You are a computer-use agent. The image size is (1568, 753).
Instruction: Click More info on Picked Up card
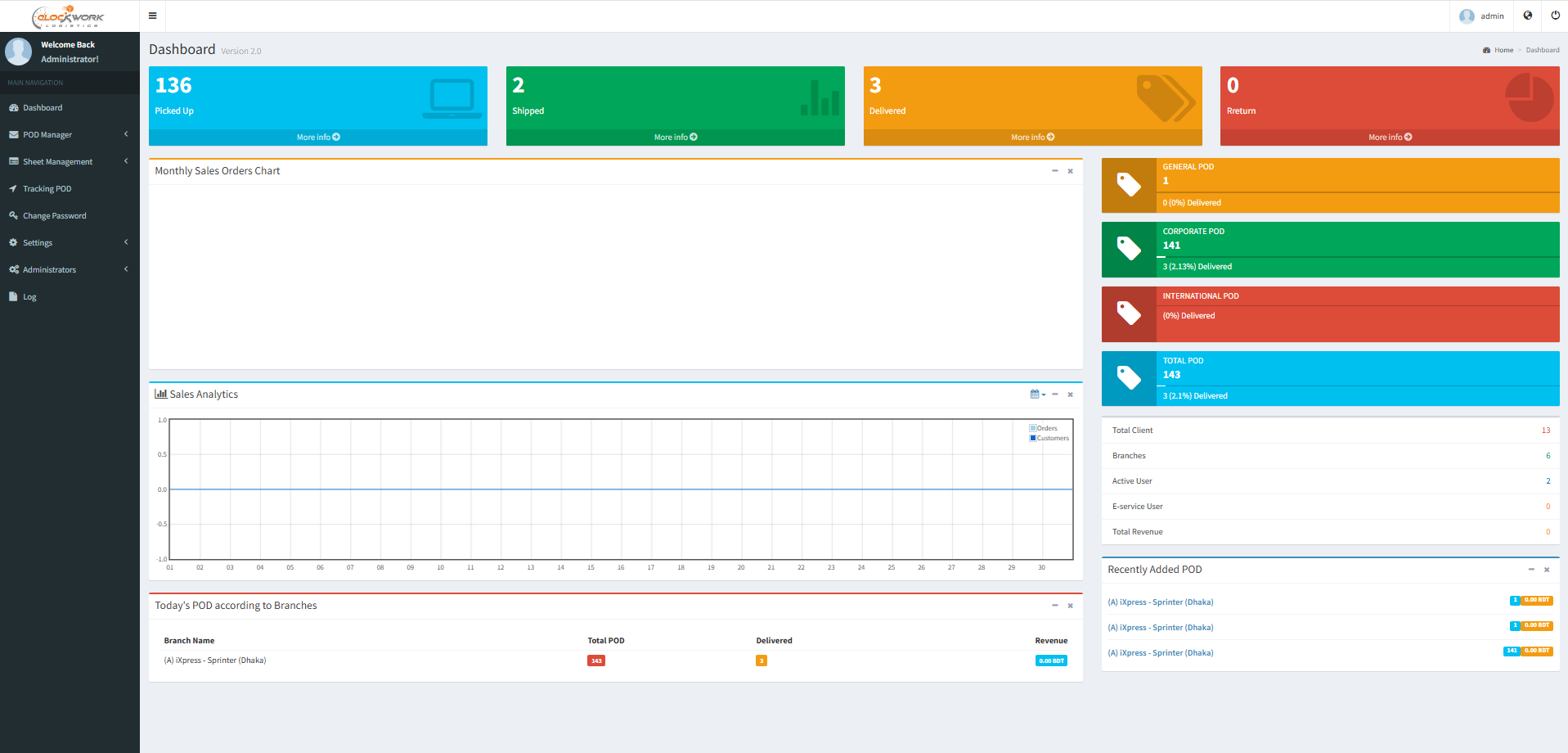point(318,138)
